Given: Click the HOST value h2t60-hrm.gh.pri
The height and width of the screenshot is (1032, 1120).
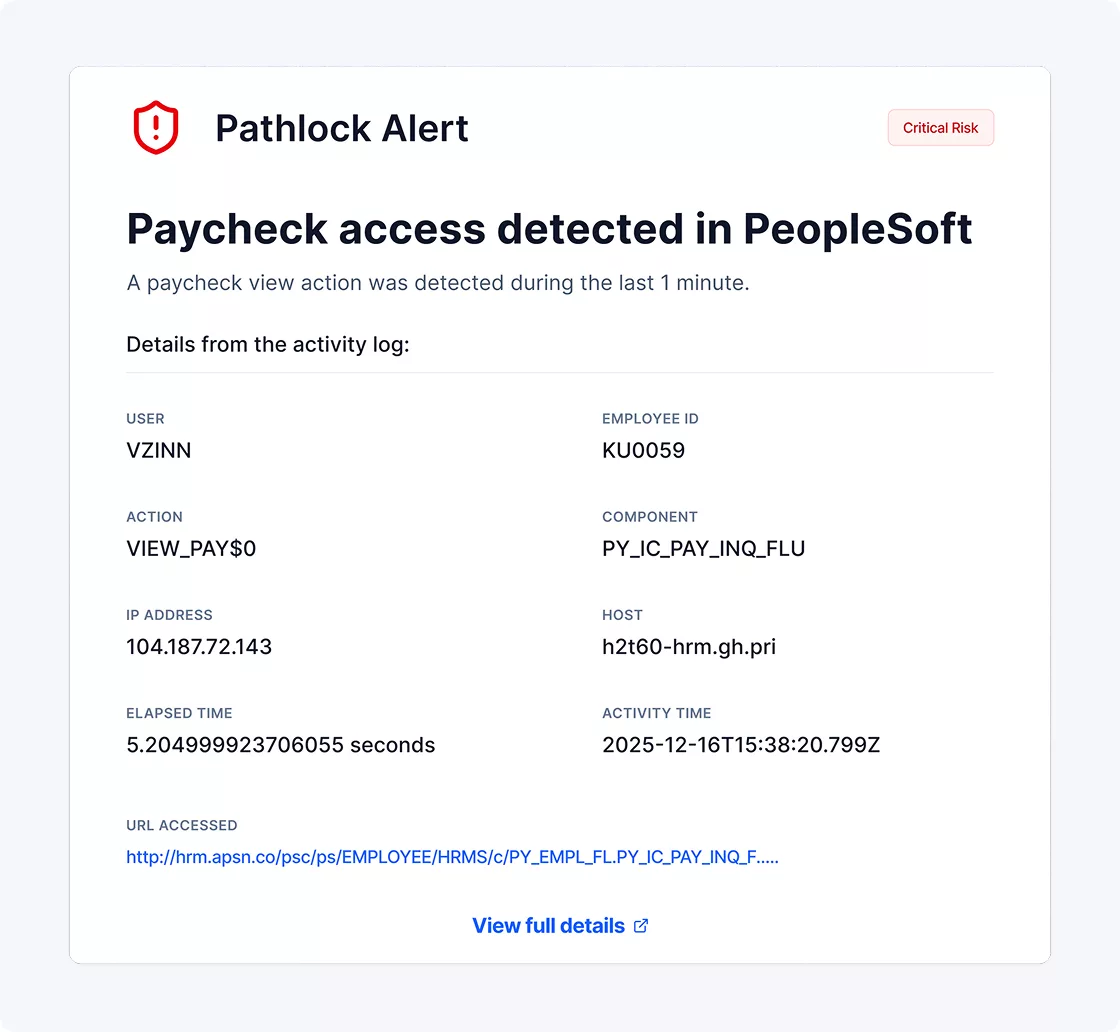Looking at the screenshot, I should point(691,646).
